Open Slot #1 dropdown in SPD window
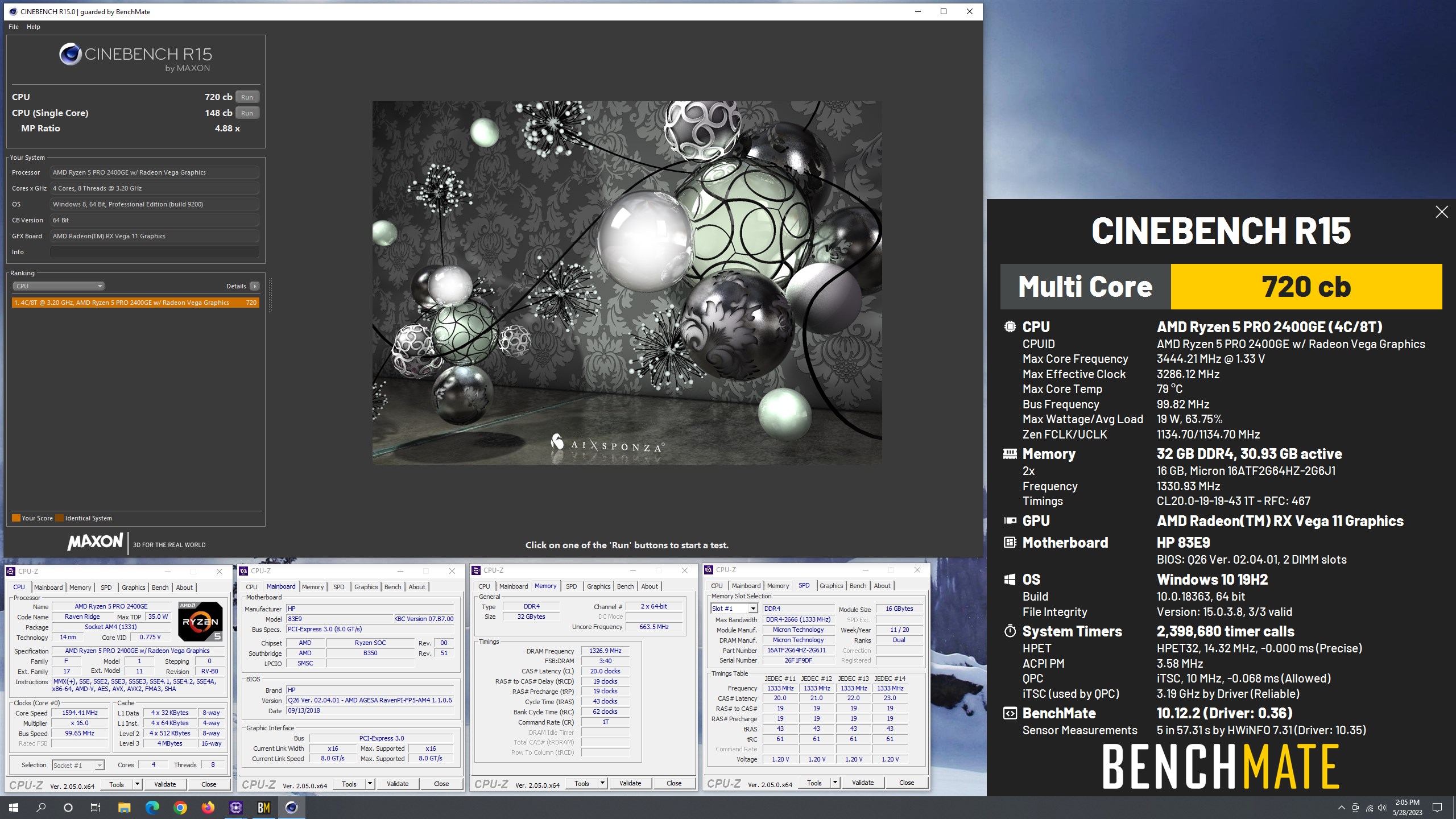This screenshot has height=819, width=1456. [x=734, y=609]
